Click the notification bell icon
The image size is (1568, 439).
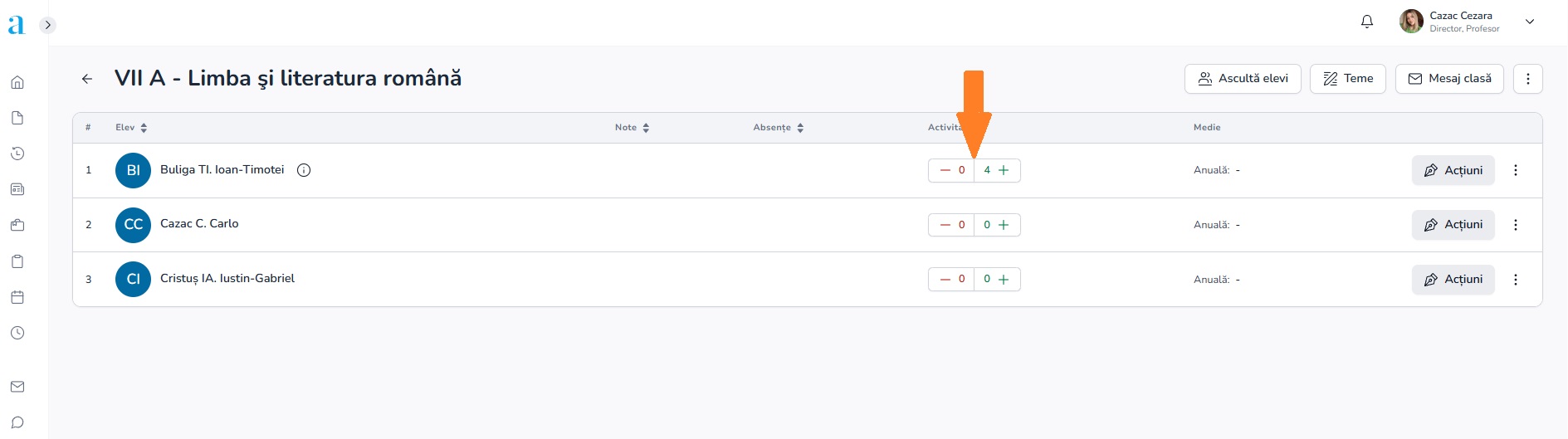pyautogui.click(x=1367, y=22)
